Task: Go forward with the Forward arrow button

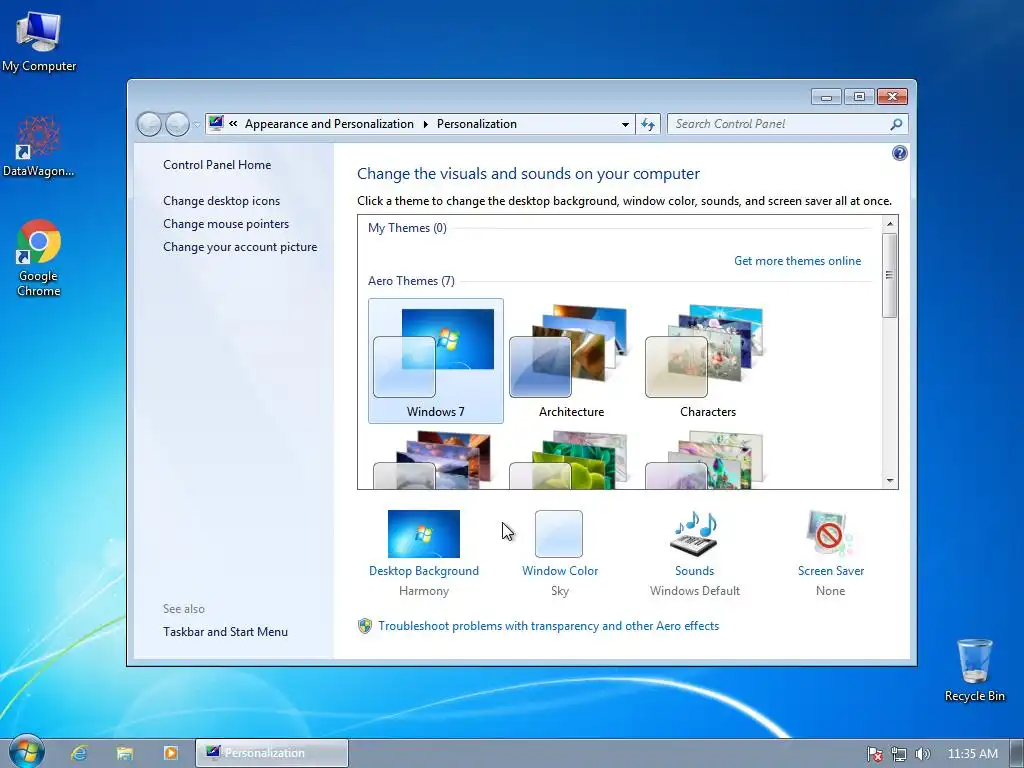Action: [x=177, y=124]
